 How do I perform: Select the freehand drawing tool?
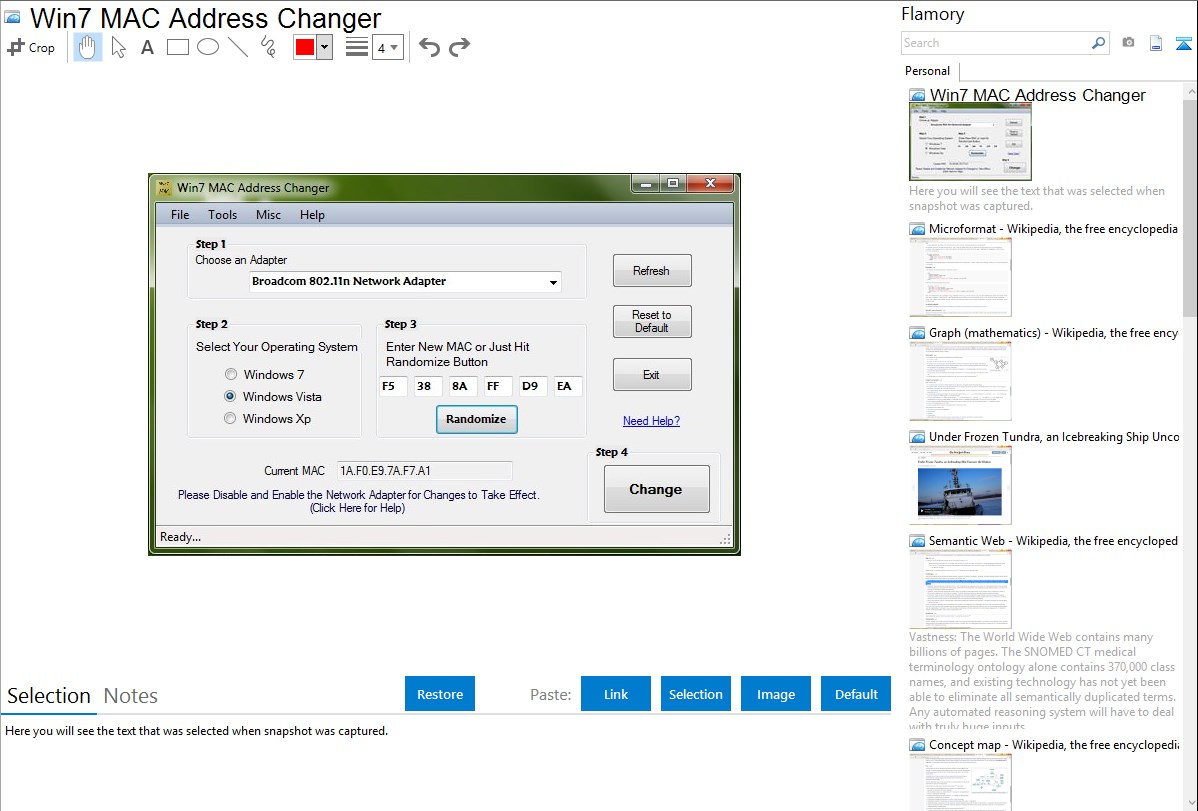[x=268, y=47]
